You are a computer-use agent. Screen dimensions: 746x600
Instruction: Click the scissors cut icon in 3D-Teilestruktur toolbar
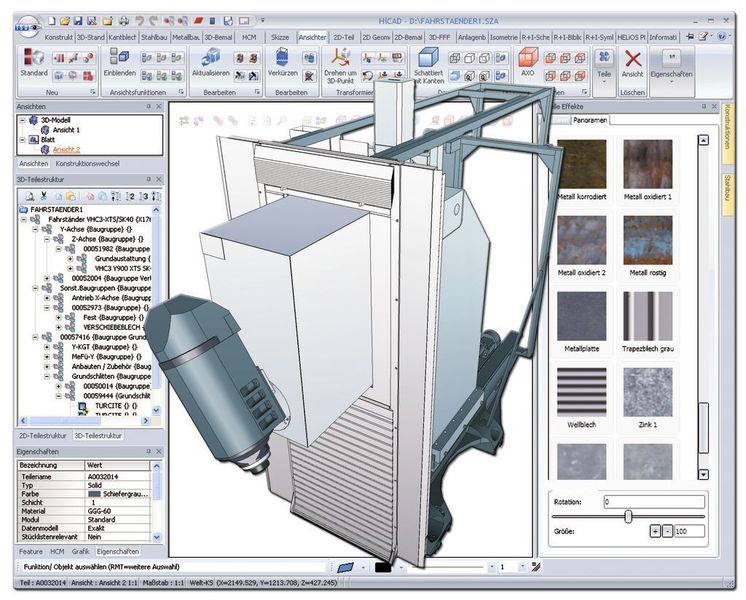click(x=44, y=196)
